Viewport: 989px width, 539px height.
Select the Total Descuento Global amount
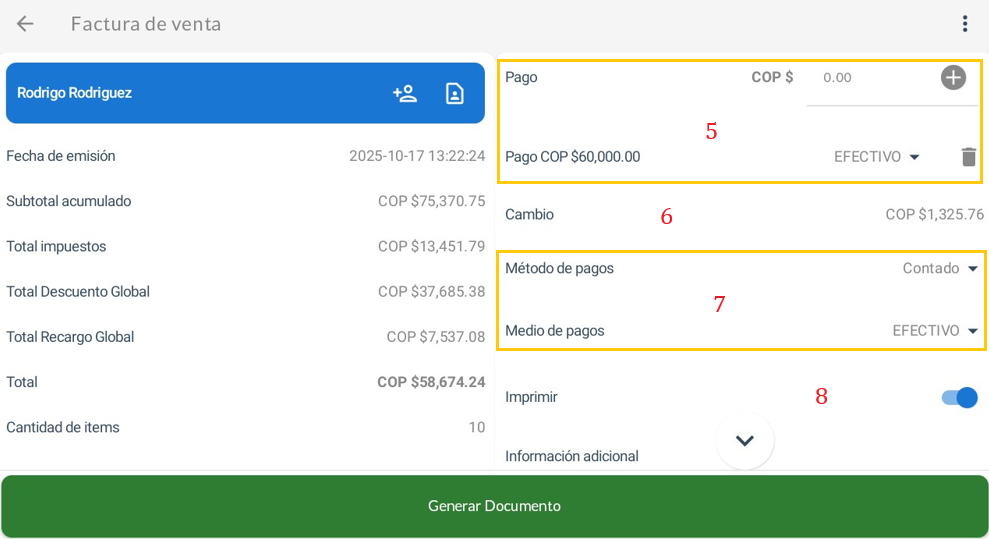(431, 292)
